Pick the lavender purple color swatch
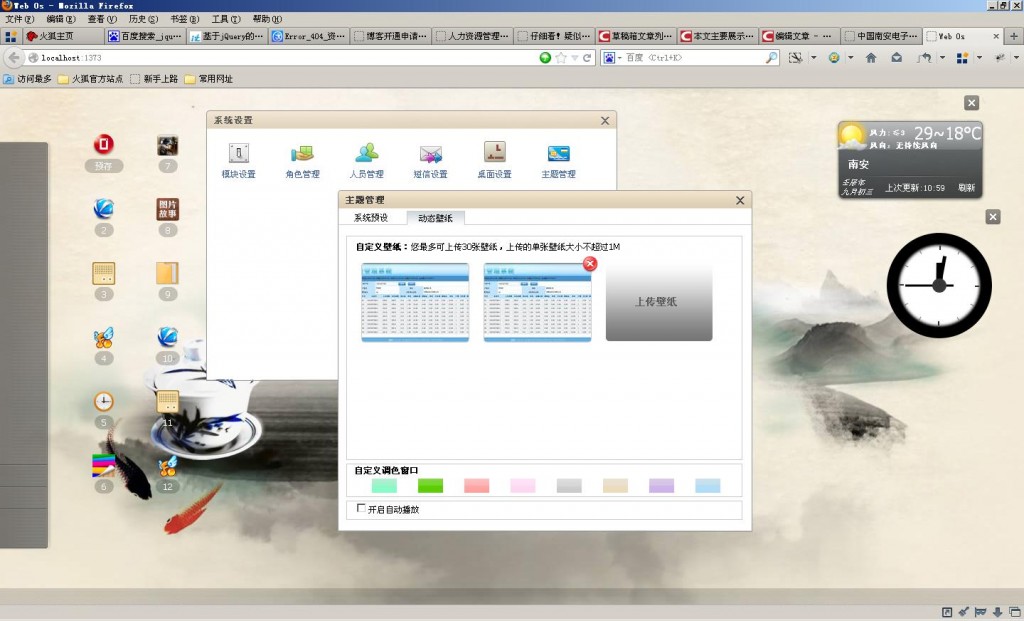The image size is (1024, 621). coord(662,485)
